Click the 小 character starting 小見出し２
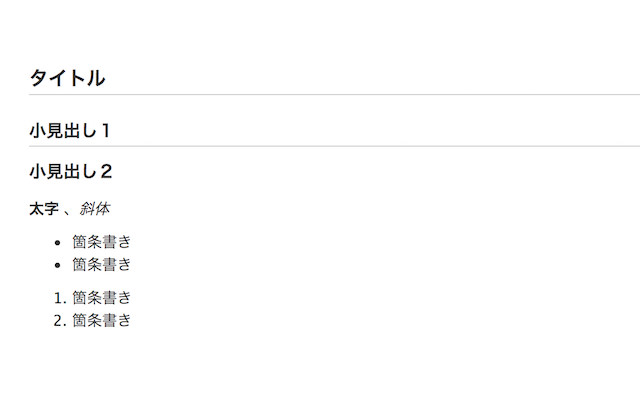640x400 pixels. 37,171
